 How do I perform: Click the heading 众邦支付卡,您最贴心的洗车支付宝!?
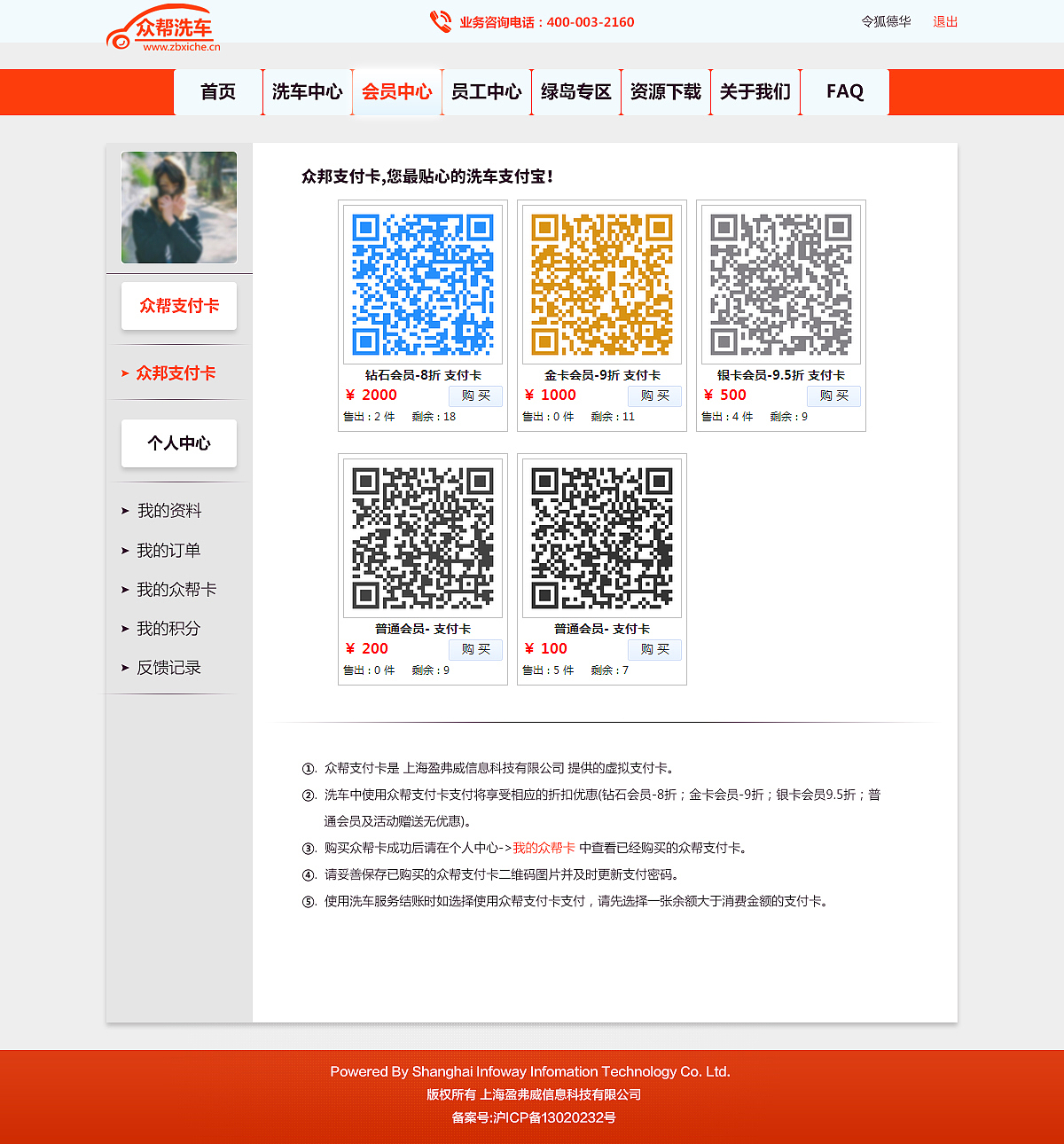coord(427,176)
